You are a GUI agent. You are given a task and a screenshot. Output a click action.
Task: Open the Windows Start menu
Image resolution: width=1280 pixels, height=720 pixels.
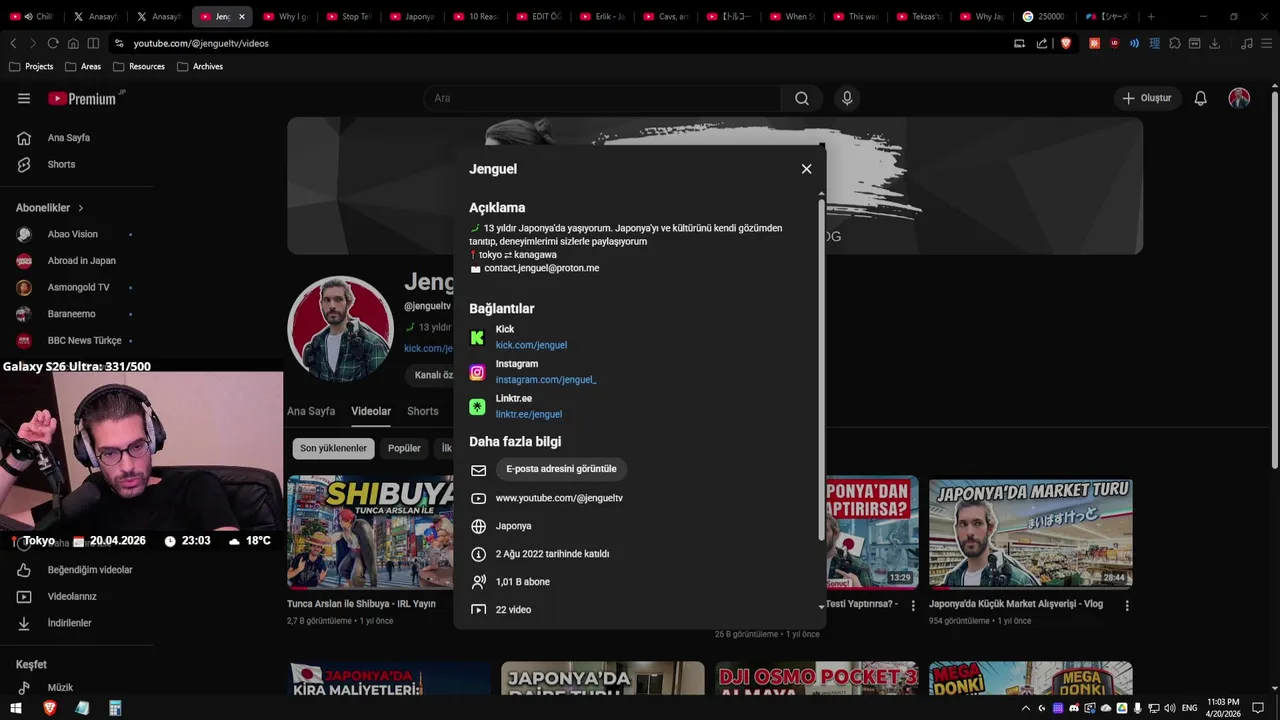coord(16,708)
